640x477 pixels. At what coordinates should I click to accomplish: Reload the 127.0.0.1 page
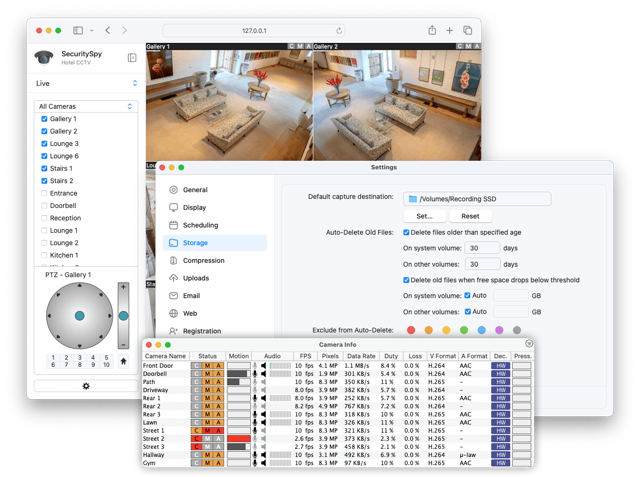click(x=339, y=31)
